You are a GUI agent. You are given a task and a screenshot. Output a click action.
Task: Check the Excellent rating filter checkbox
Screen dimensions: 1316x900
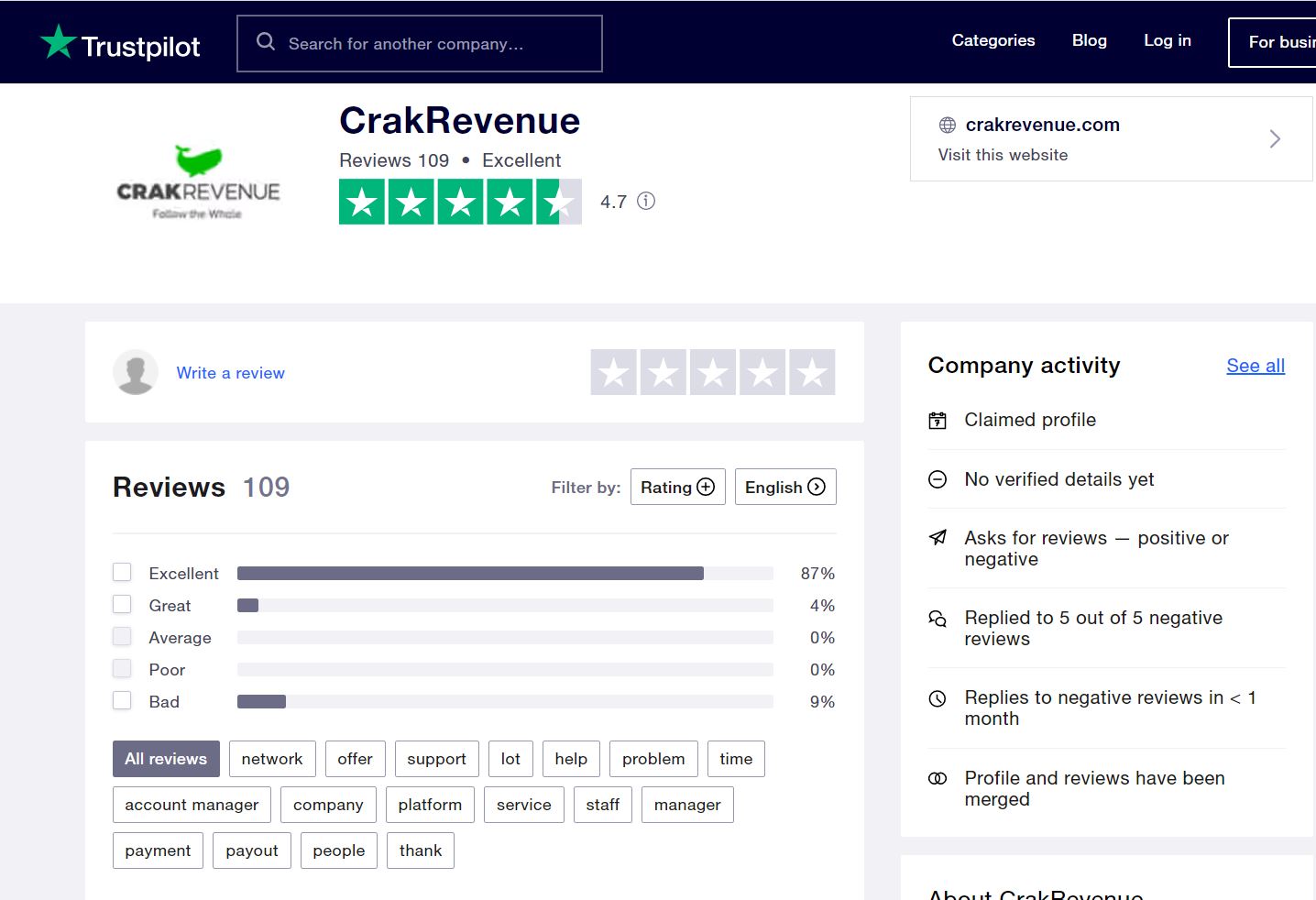[122, 572]
